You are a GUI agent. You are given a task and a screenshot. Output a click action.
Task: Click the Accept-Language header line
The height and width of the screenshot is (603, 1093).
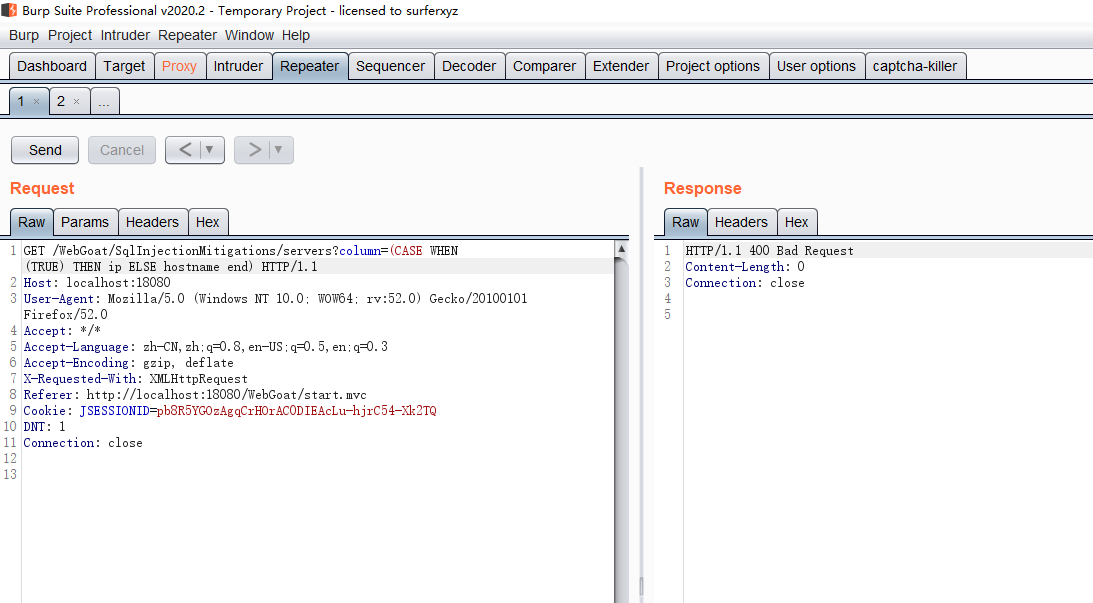coord(206,346)
